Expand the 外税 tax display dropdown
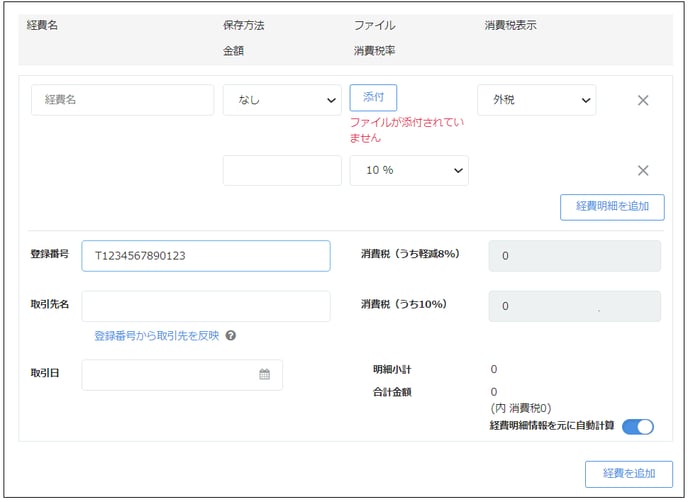688x502 pixels. [536, 100]
